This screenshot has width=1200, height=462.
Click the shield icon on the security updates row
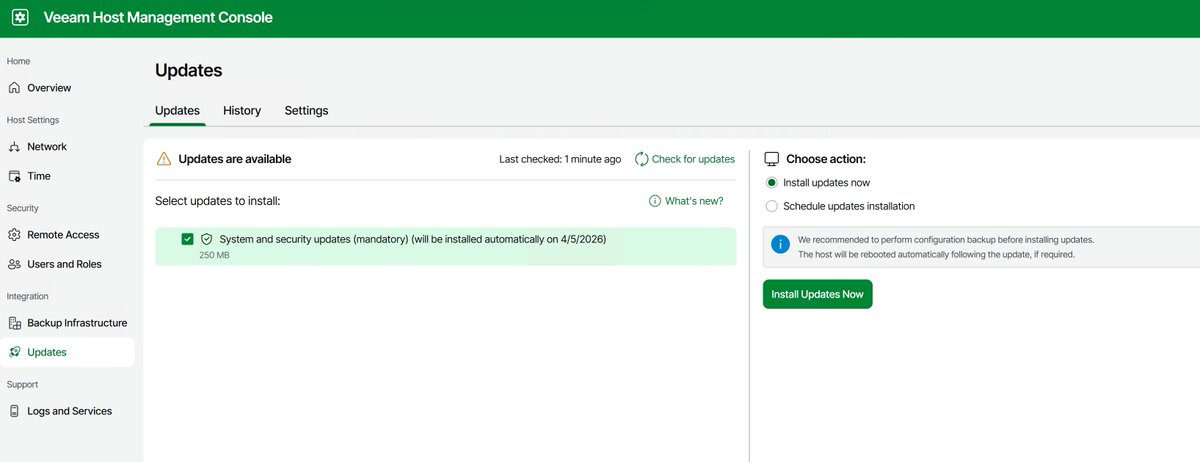[x=207, y=240]
